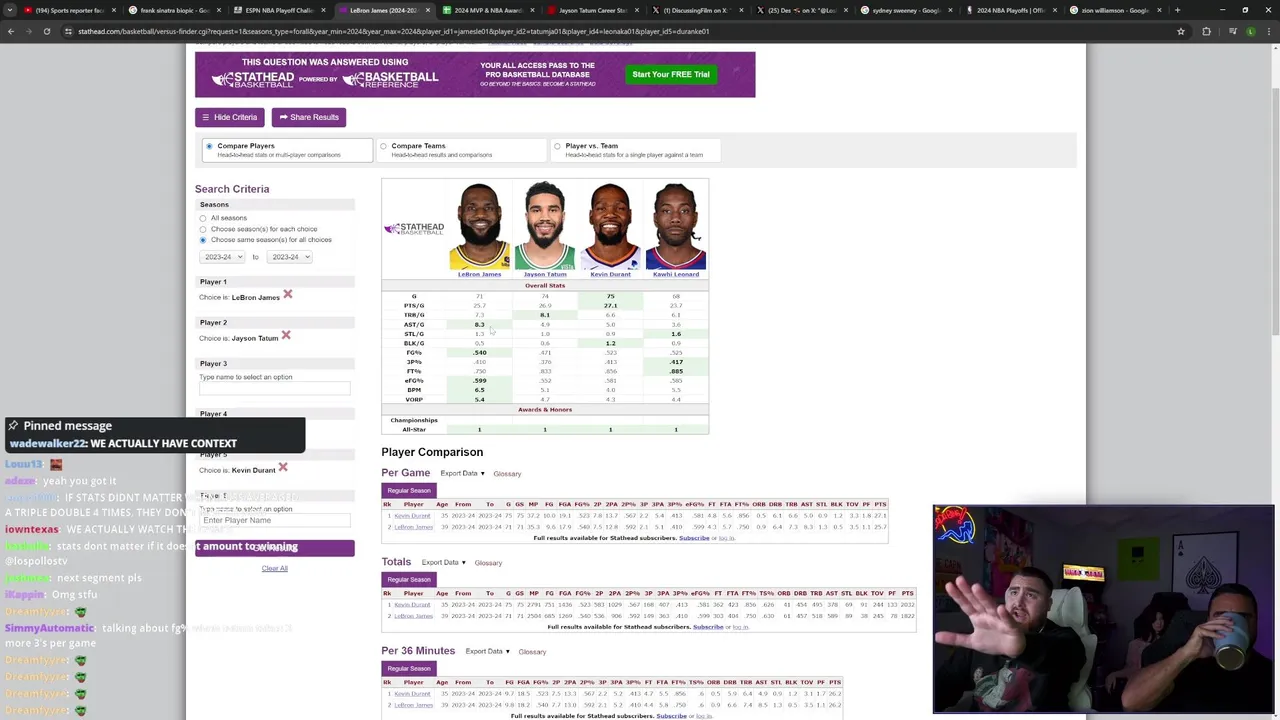Remove Jayson Tatum from Player 2

[286, 335]
